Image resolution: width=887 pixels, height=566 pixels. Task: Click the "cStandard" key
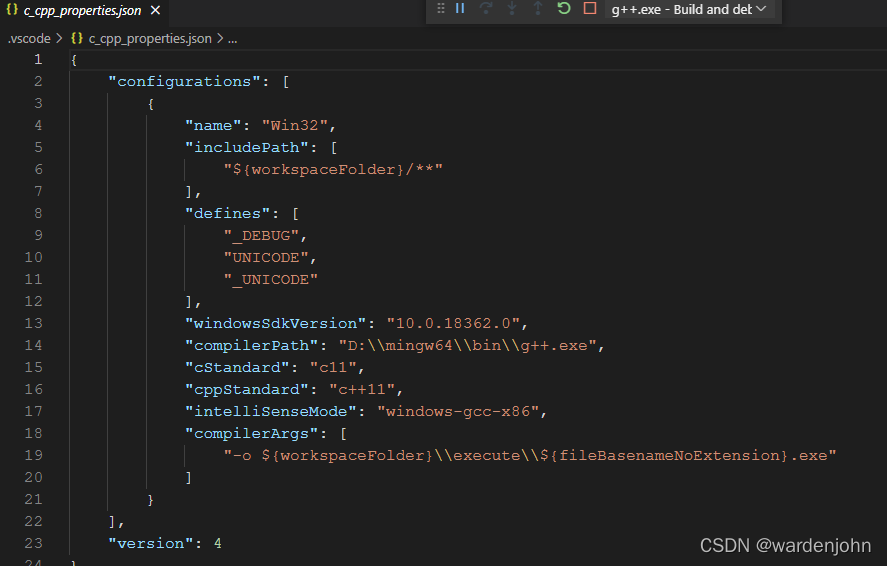point(236,368)
